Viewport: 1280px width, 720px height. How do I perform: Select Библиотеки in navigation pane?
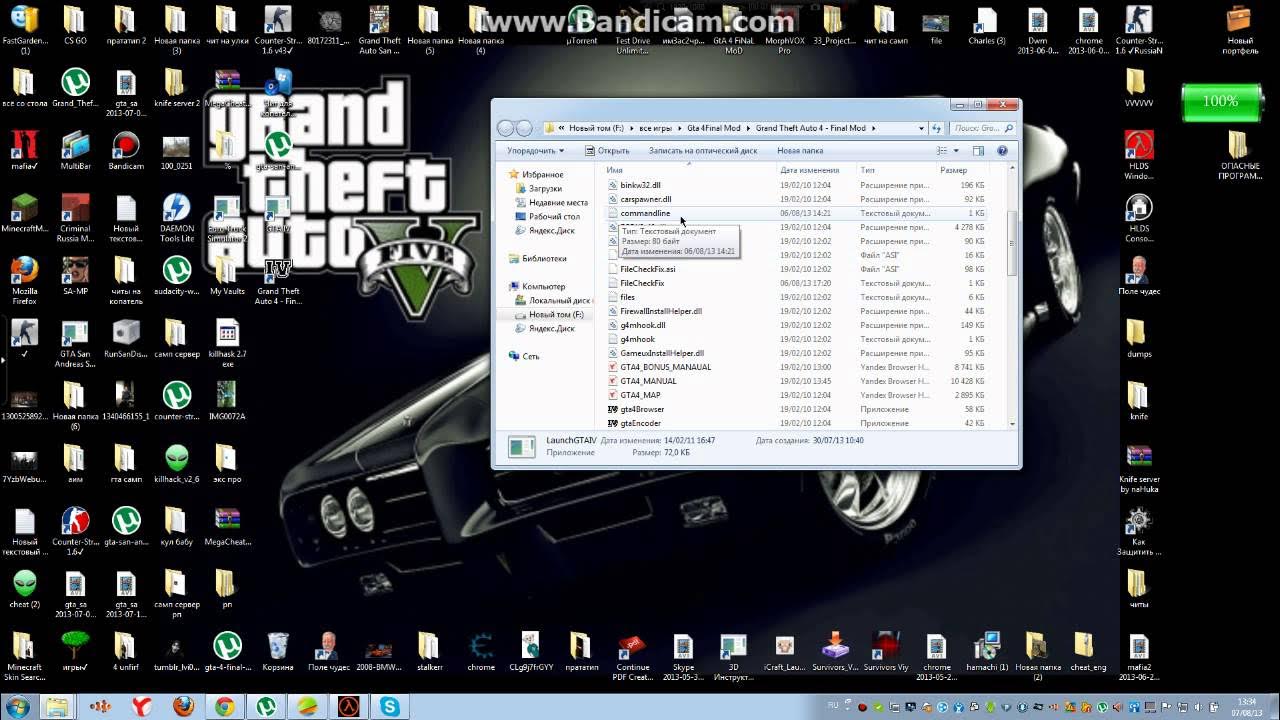click(x=544, y=258)
